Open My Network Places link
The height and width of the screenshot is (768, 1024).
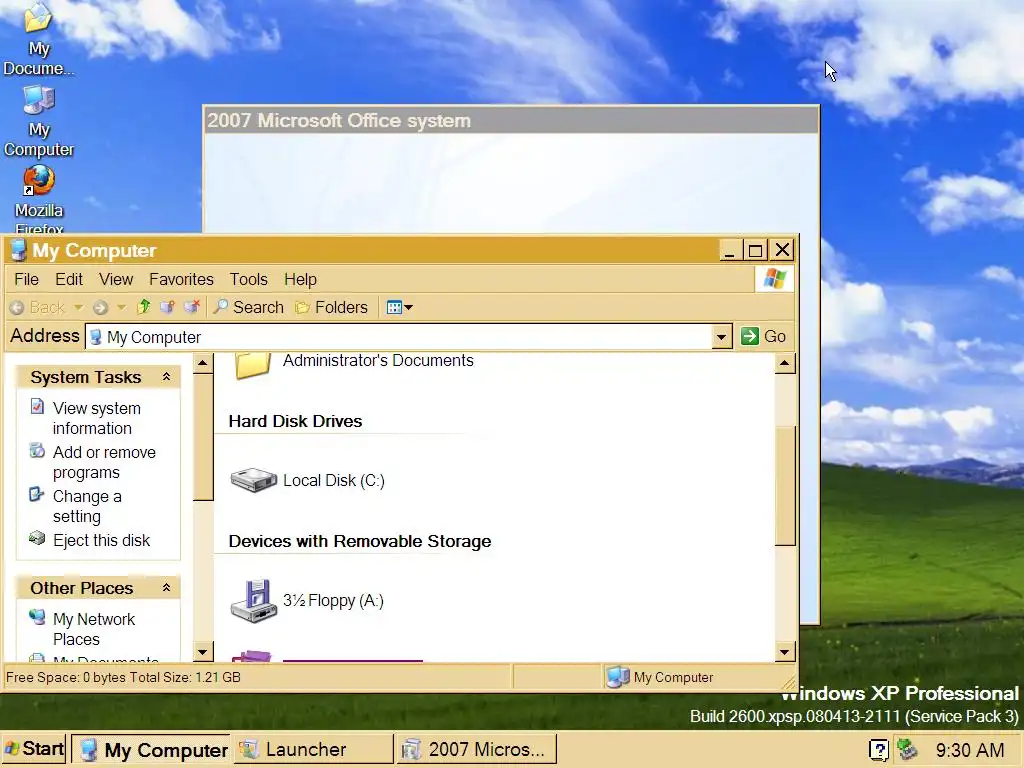pyautogui.click(x=94, y=629)
